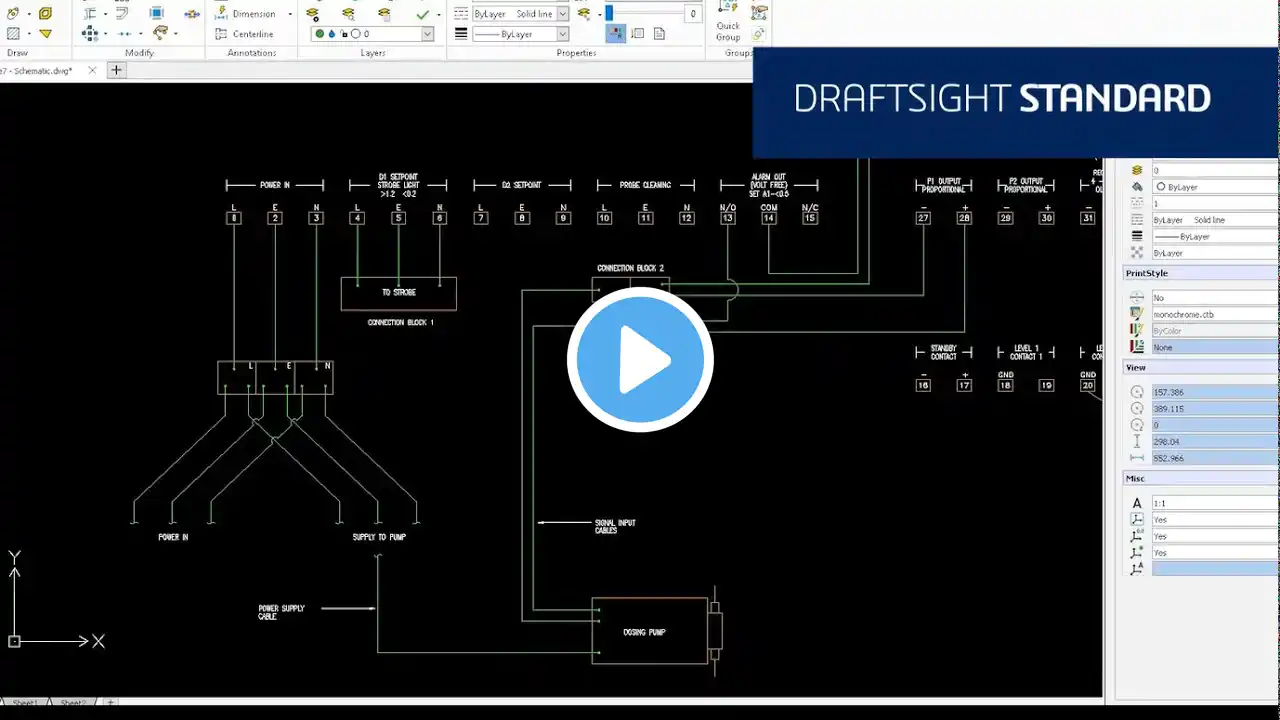Click the third layer-stack icon in Layers panel
Viewport: 1280px width, 720px height.
pyautogui.click(x=385, y=14)
